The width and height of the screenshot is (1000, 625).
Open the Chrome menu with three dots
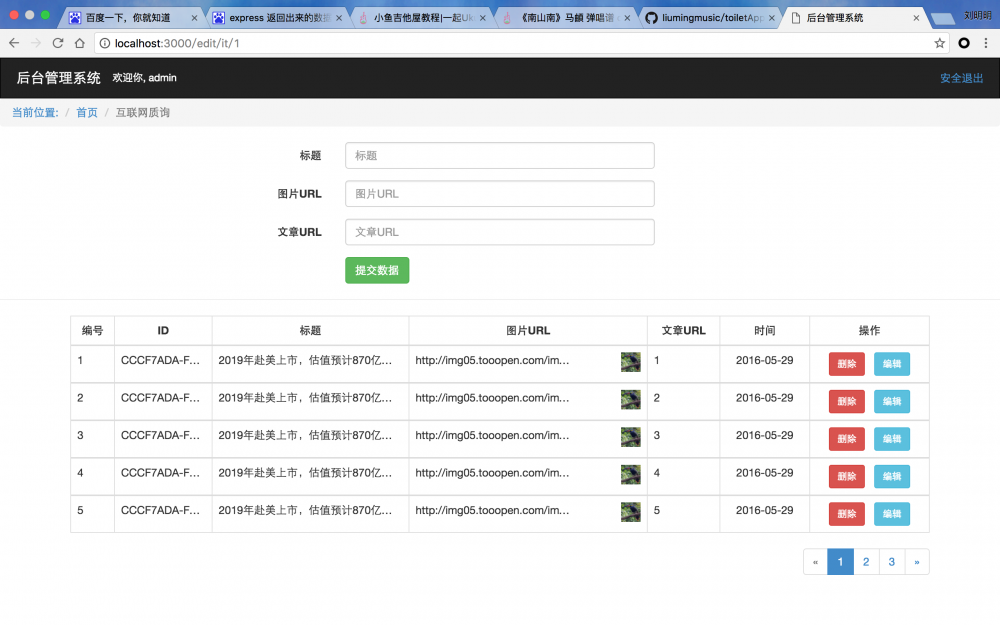988,44
